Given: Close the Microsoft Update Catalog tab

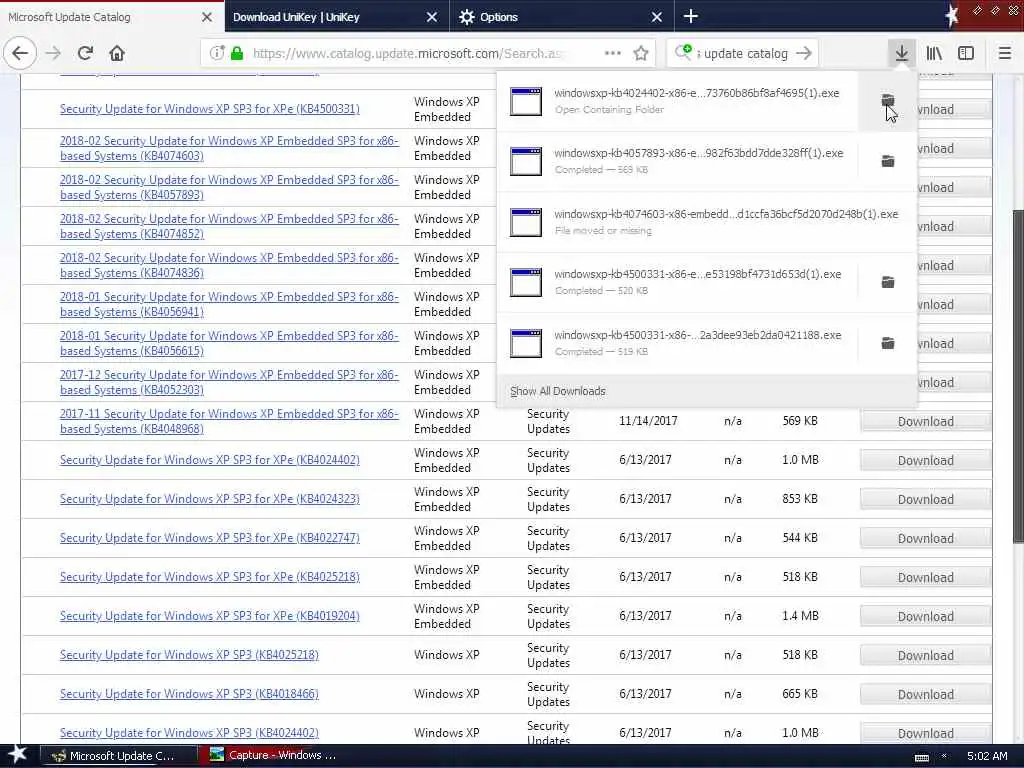Looking at the screenshot, I should tap(206, 17).
